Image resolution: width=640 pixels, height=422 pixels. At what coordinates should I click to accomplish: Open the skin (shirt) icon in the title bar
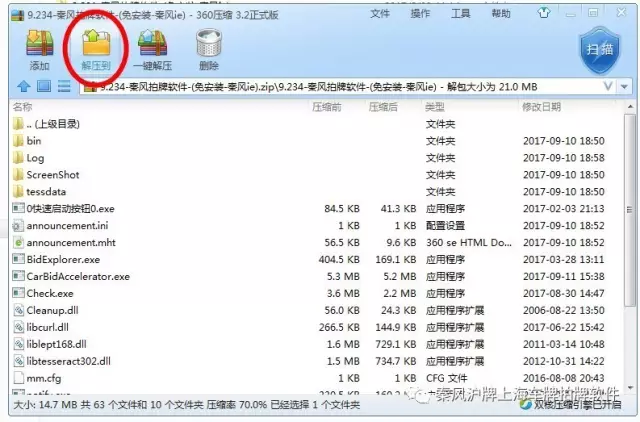click(543, 13)
